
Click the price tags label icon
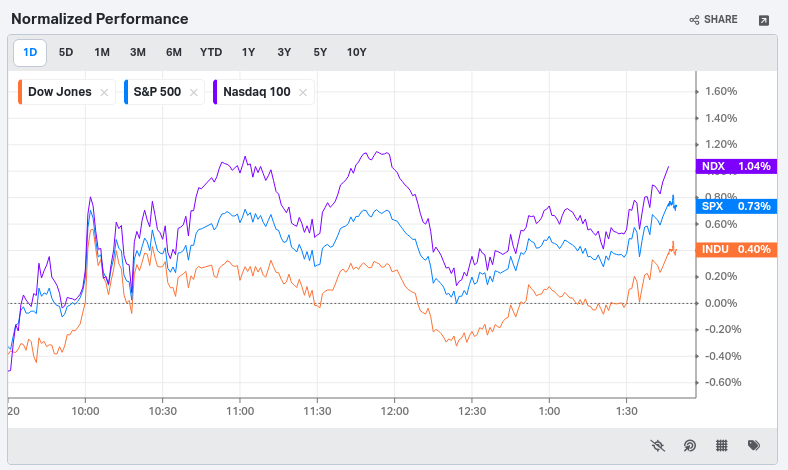point(754,446)
